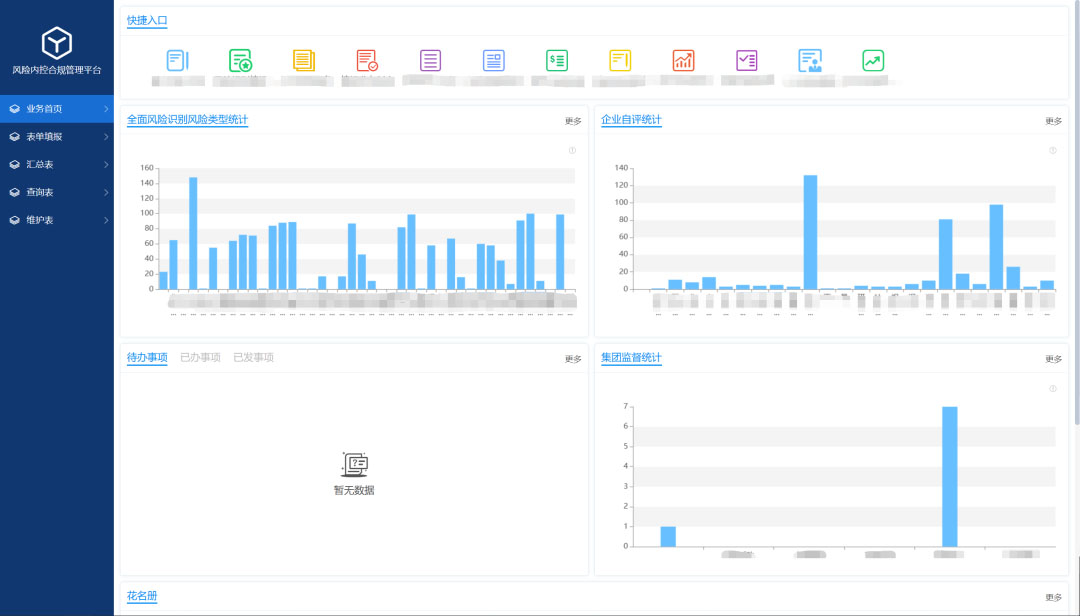Expand the 表单填报 sidebar menu
This screenshot has height=616, width=1080.
click(57, 137)
